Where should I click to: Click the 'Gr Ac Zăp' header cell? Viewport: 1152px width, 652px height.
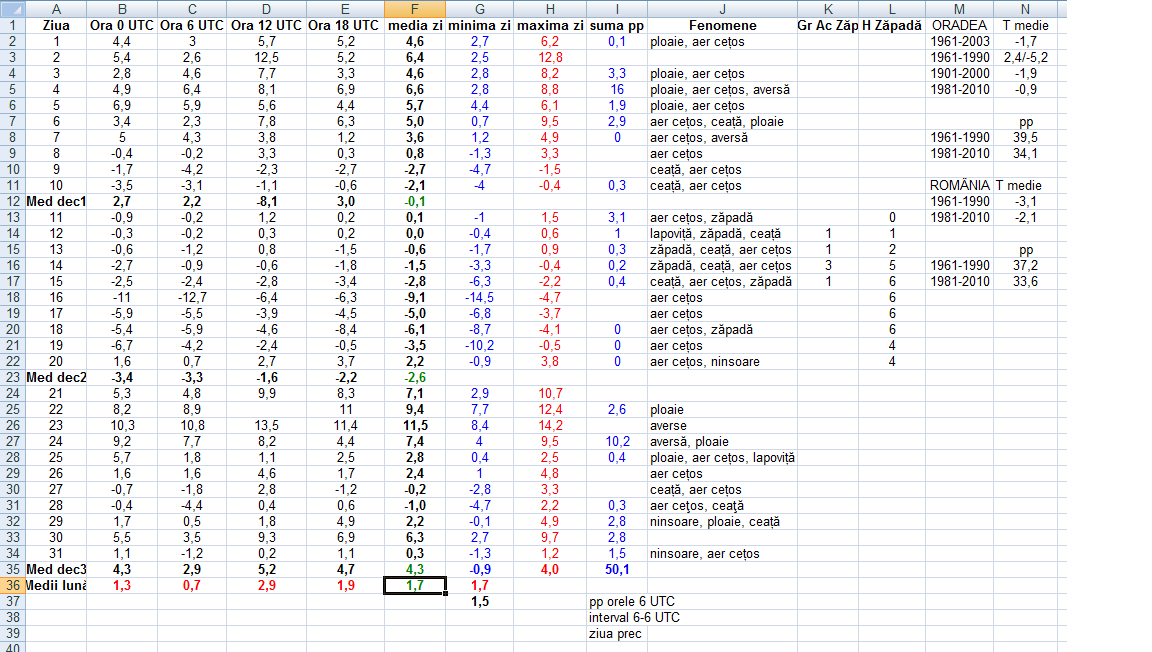pos(828,26)
